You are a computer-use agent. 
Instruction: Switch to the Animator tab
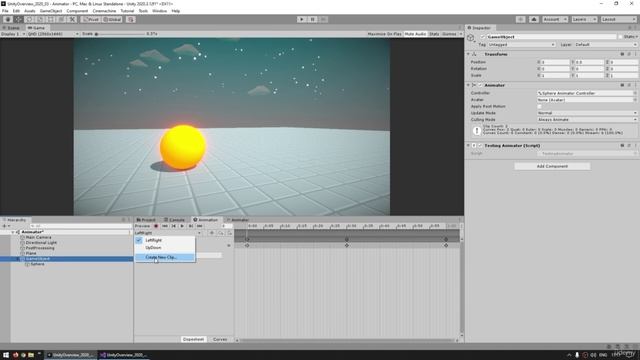pyautogui.click(x=238, y=220)
